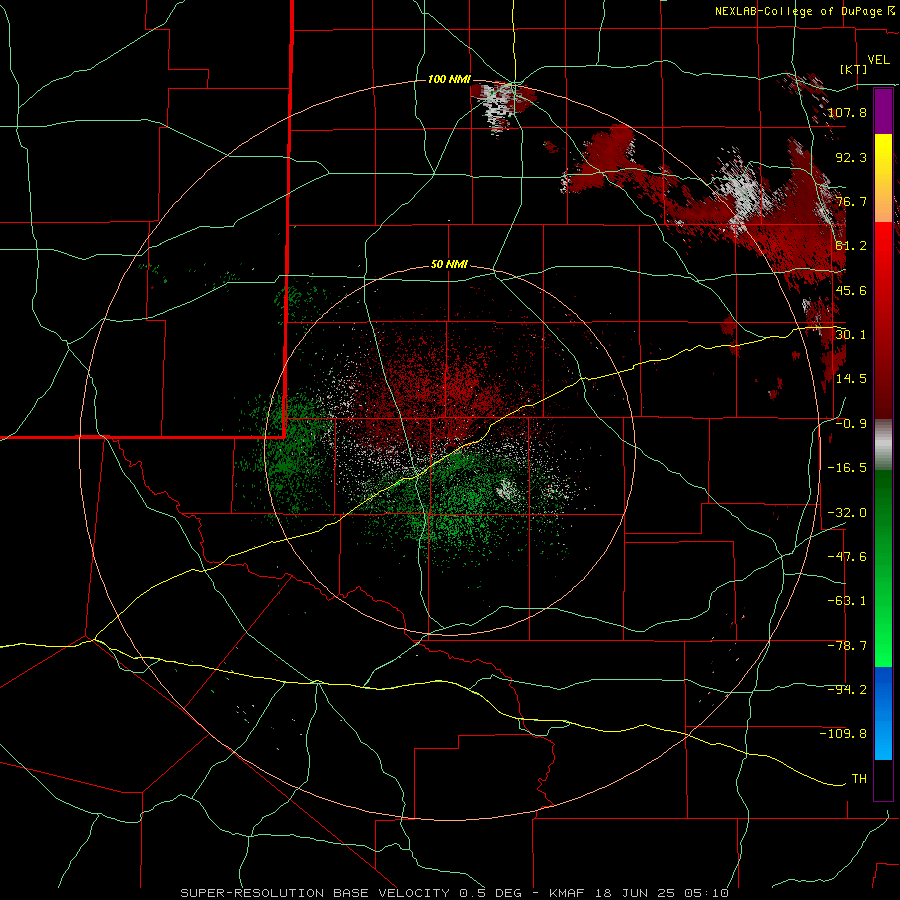Click the 30.1 velocity scale value
Screen dimensions: 900x900
(x=851, y=335)
